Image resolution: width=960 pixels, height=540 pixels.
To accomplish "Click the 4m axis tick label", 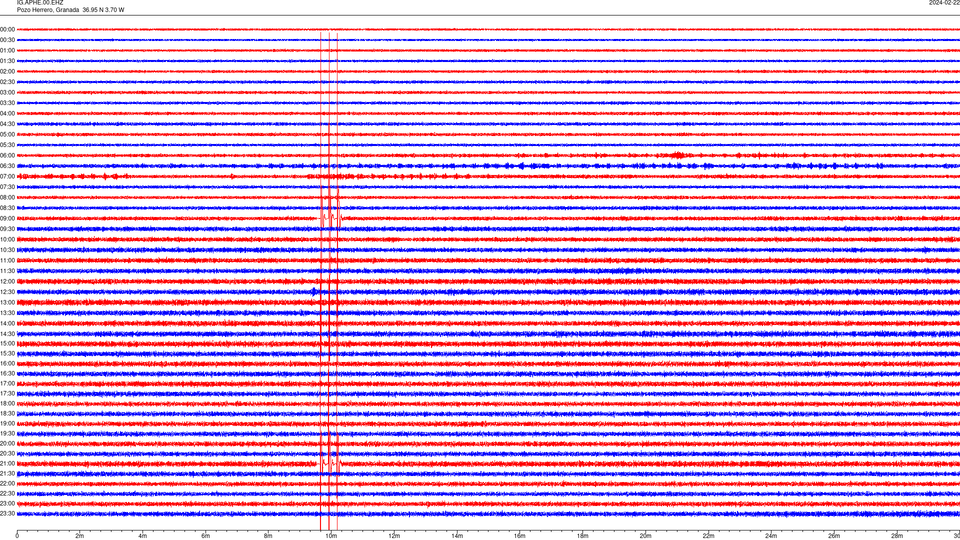I will click(x=143, y=536).
